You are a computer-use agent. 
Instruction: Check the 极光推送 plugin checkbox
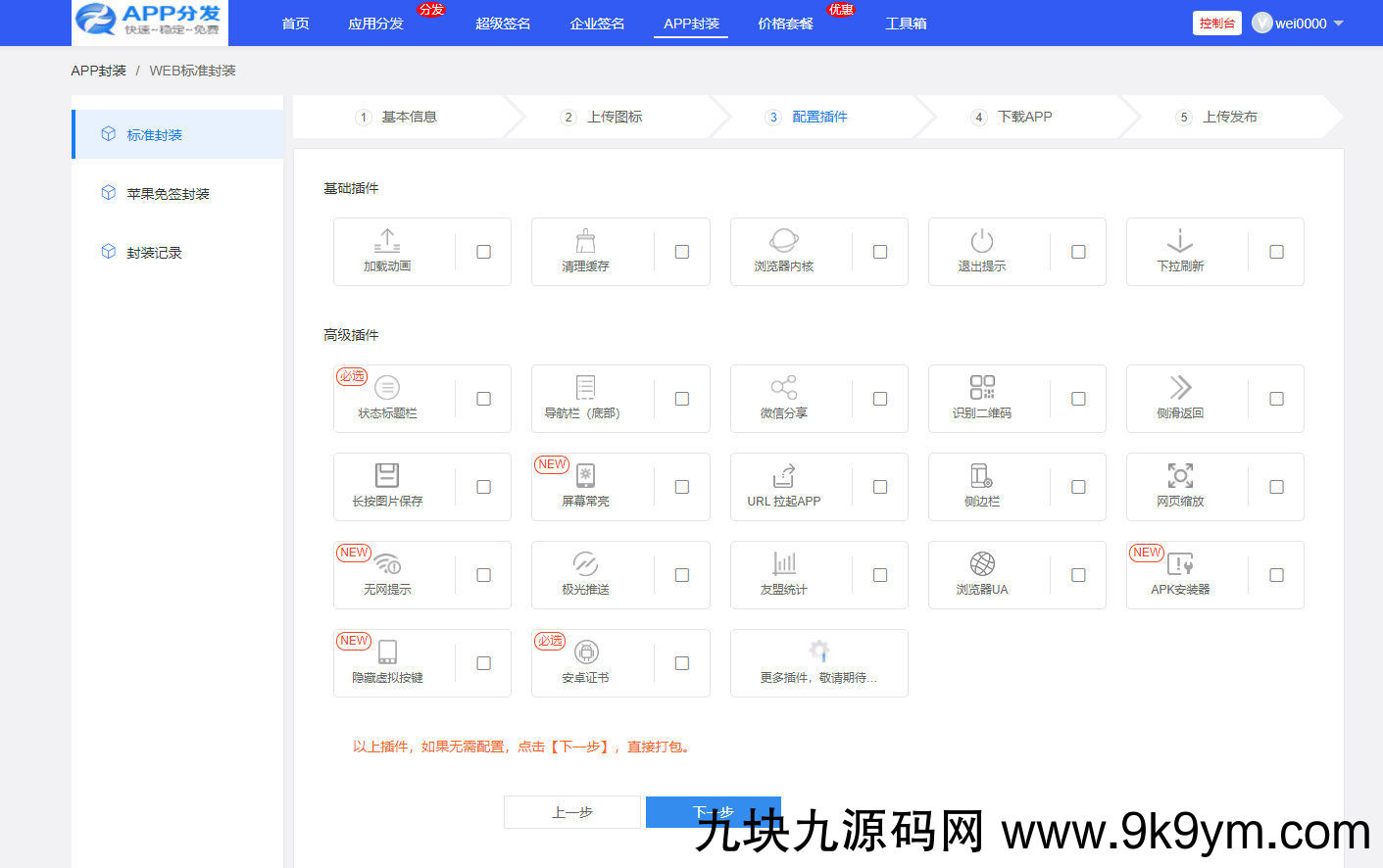pos(681,575)
